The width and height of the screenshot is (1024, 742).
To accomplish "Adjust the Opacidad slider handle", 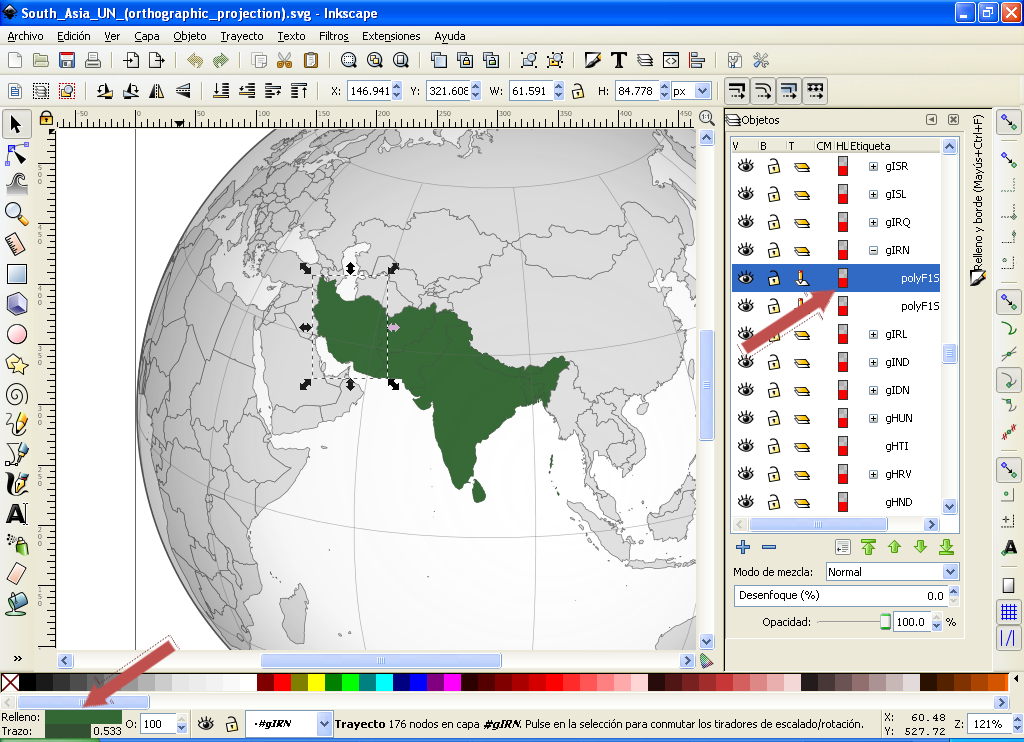I will (x=885, y=622).
